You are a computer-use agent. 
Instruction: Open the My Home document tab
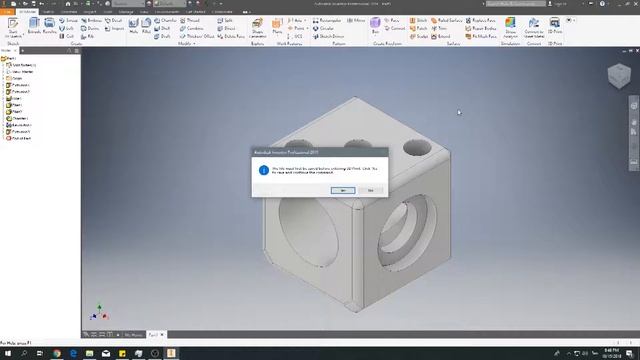(133, 335)
